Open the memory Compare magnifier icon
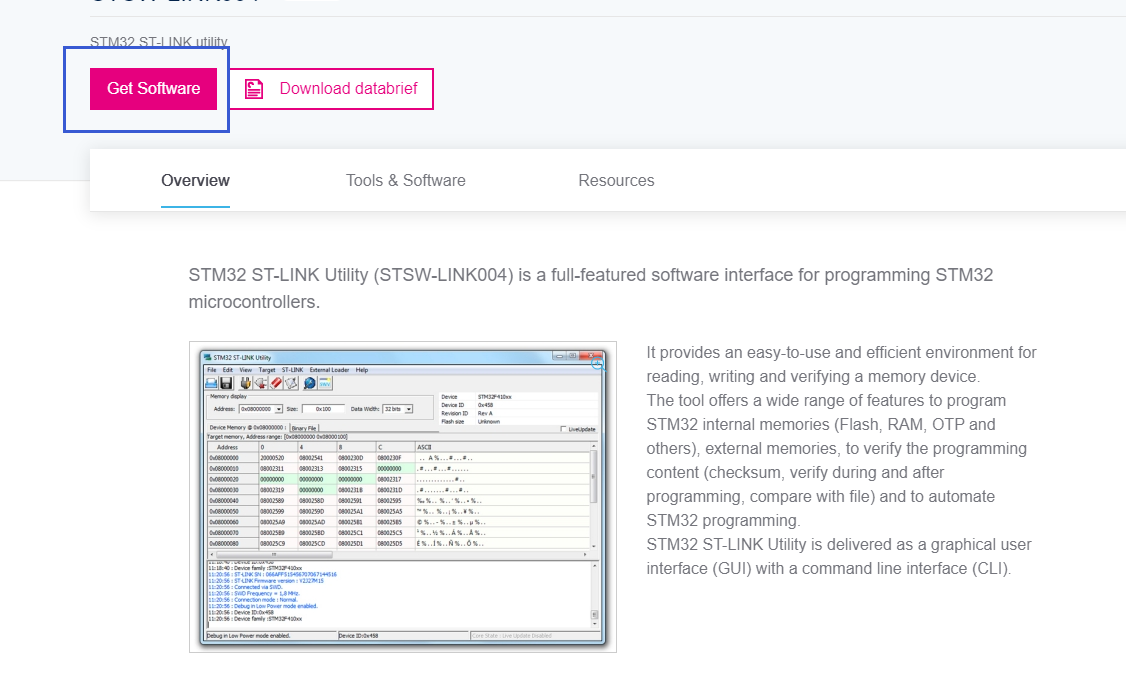Screen dimensions: 1126x691 coord(308,383)
